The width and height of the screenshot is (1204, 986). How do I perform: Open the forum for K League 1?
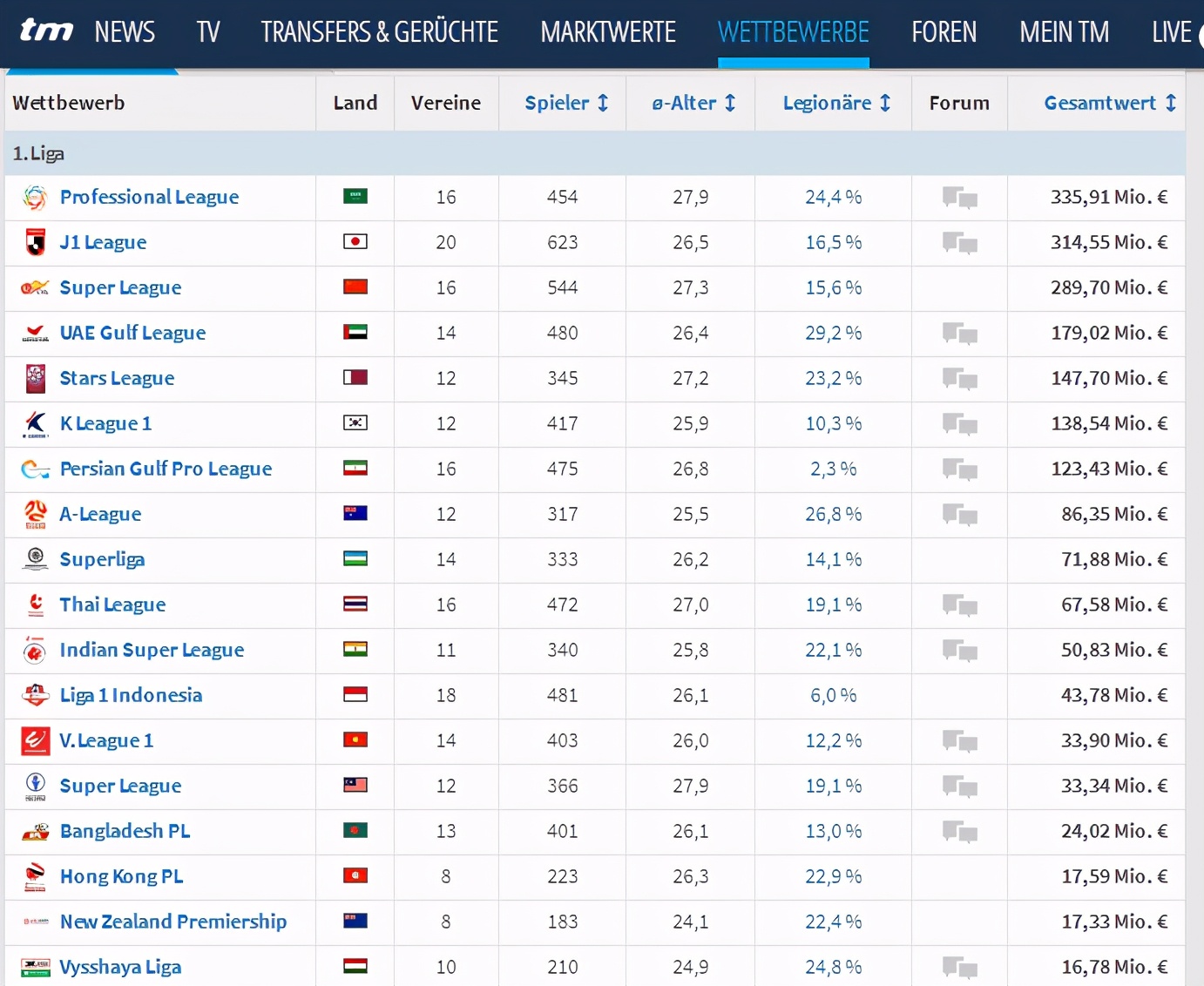(x=959, y=423)
